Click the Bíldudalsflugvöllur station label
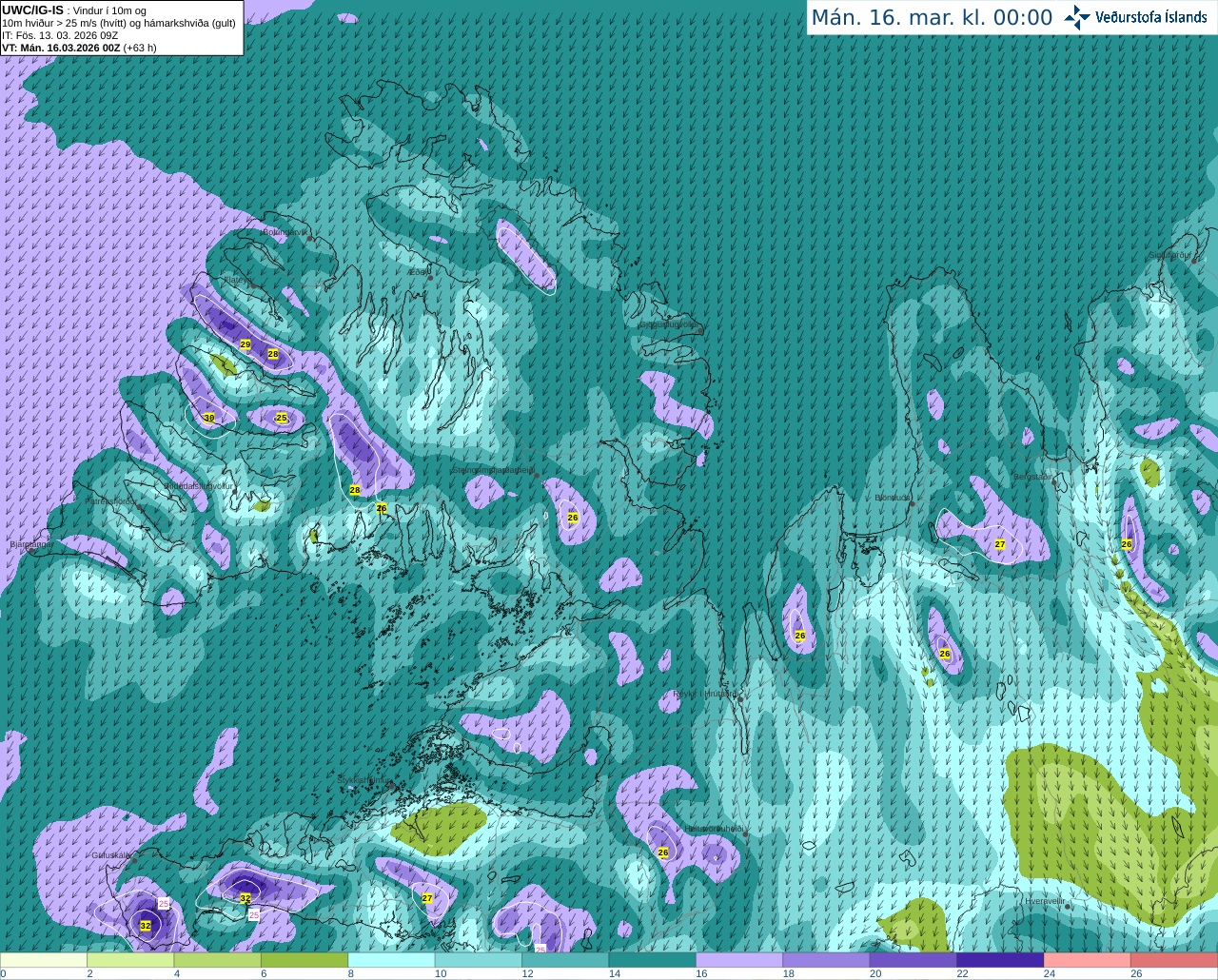This screenshot has height=980, width=1218. (x=198, y=485)
